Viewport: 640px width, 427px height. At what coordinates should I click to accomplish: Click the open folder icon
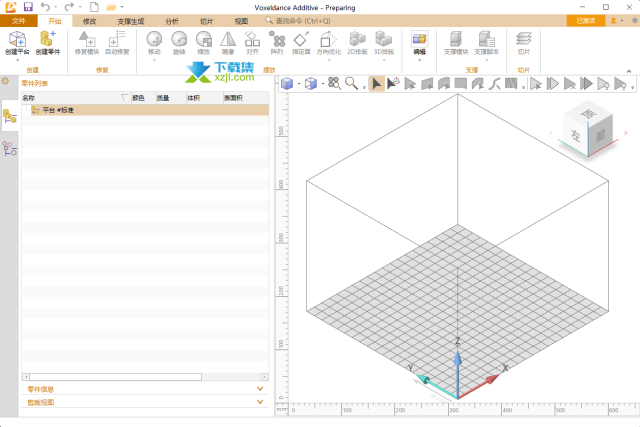point(111,7)
